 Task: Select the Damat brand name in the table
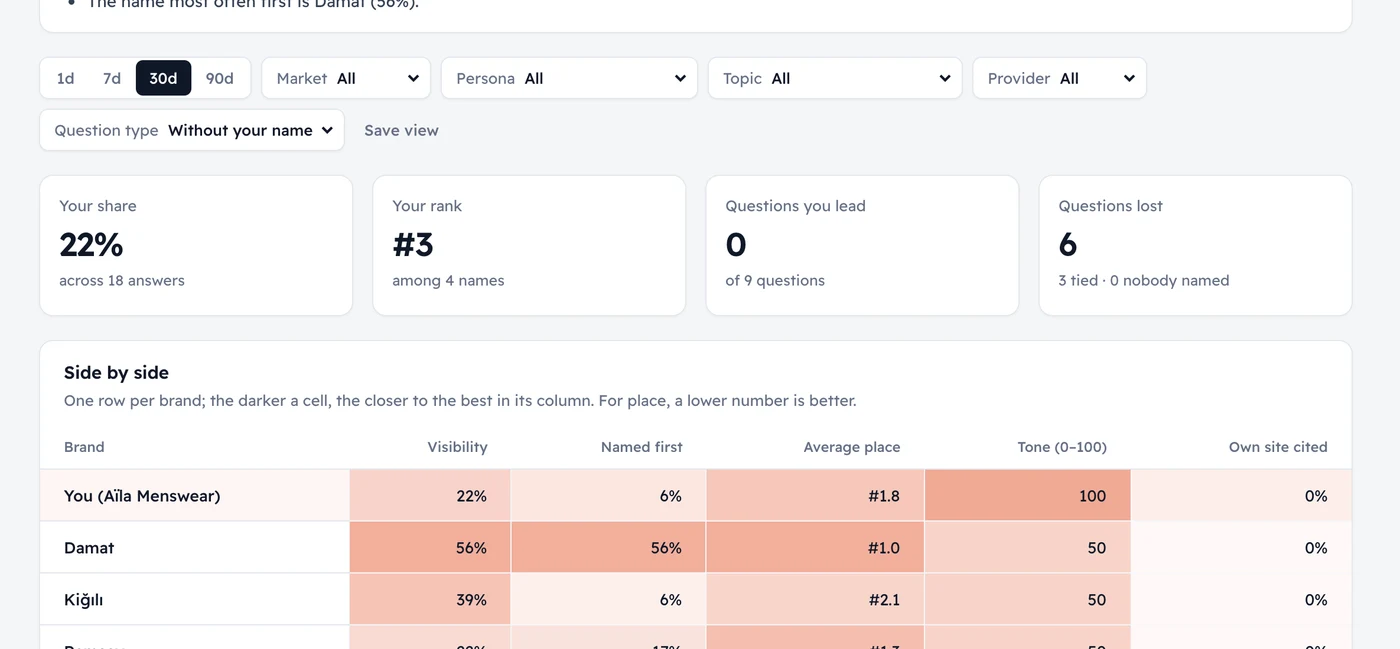click(89, 548)
